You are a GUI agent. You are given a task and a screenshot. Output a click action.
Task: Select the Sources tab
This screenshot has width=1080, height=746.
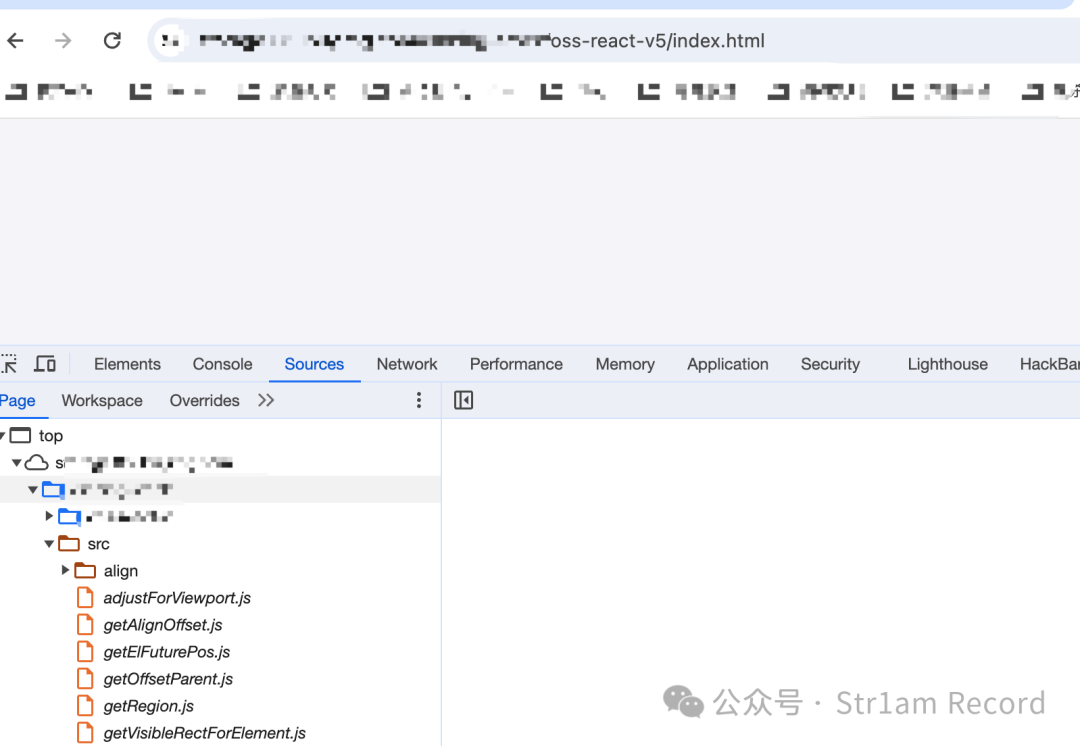314,364
